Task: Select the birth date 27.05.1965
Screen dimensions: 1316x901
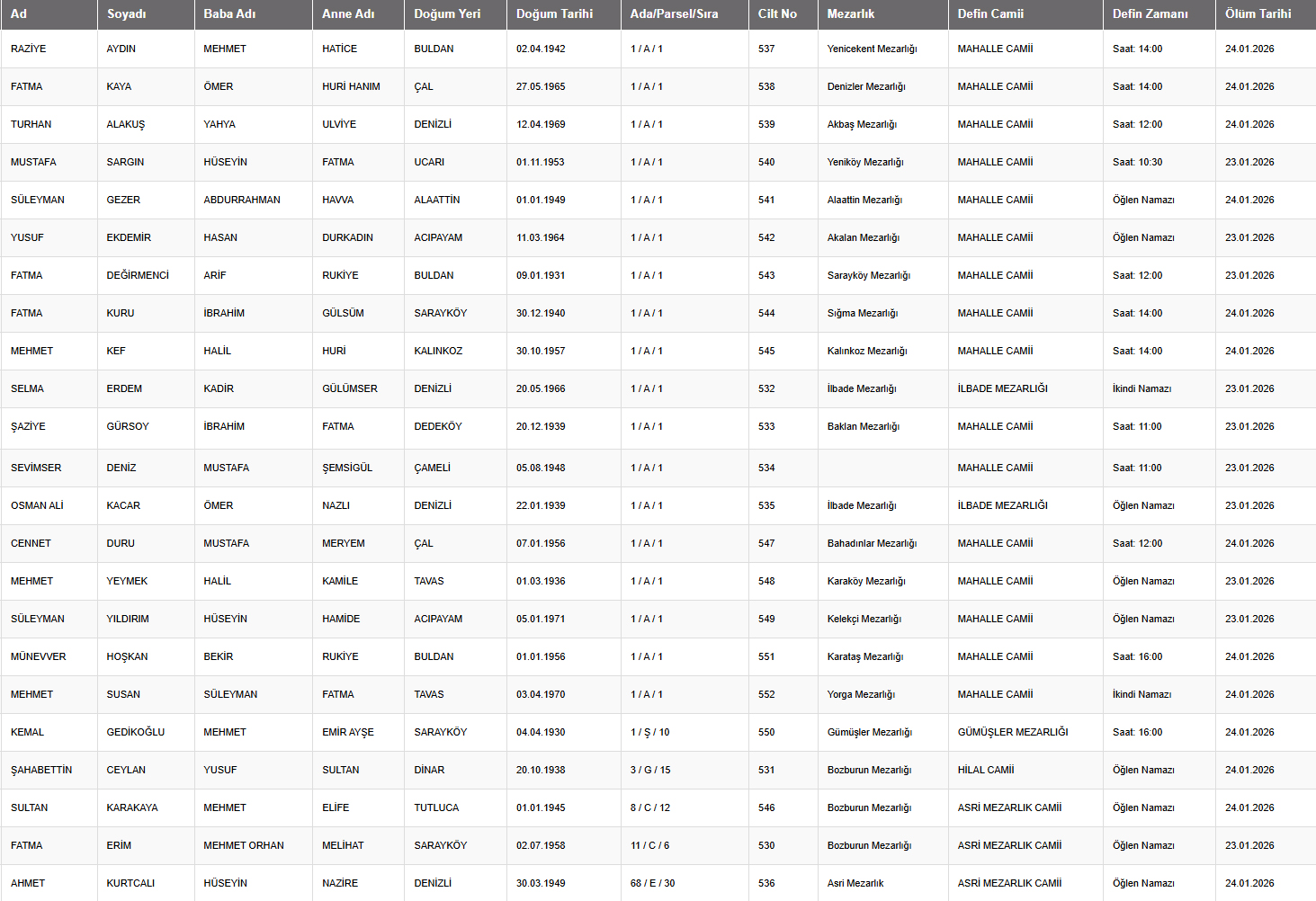Action: [541, 86]
